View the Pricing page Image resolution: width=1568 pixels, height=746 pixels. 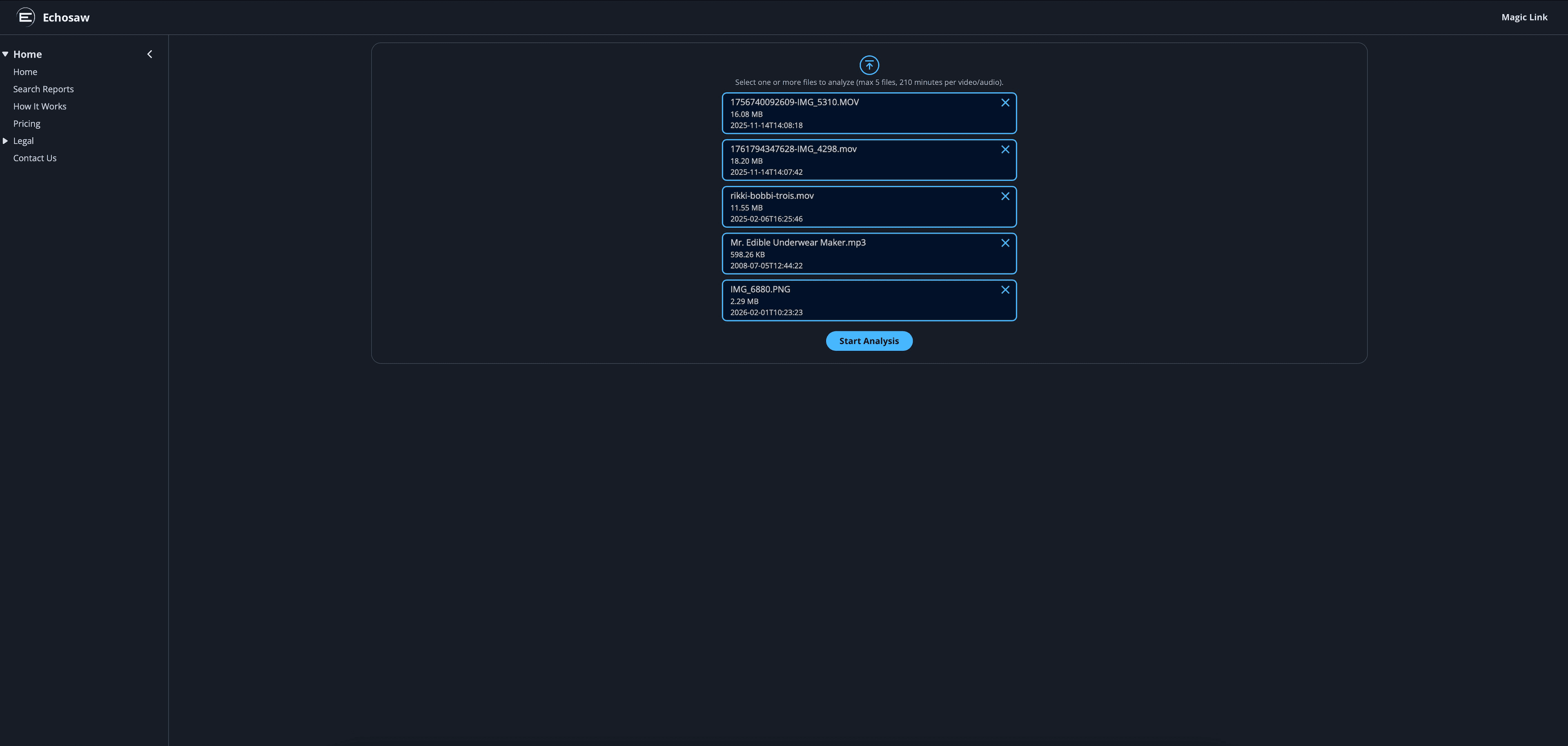tap(27, 123)
